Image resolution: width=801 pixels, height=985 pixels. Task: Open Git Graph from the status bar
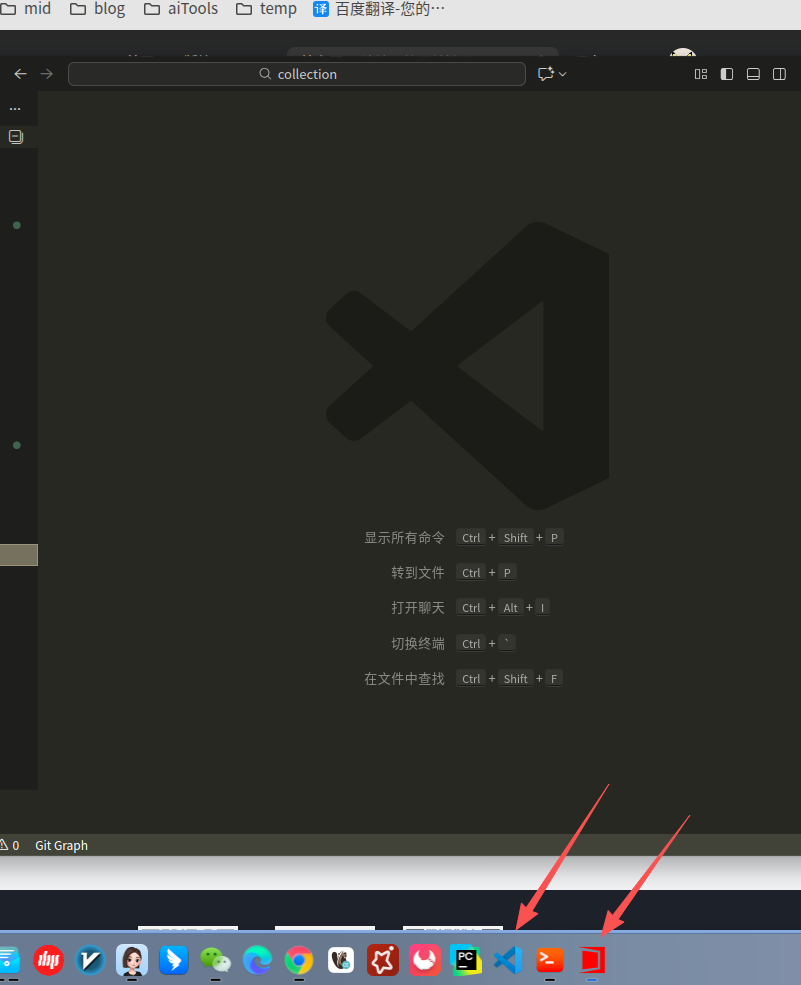(x=62, y=846)
